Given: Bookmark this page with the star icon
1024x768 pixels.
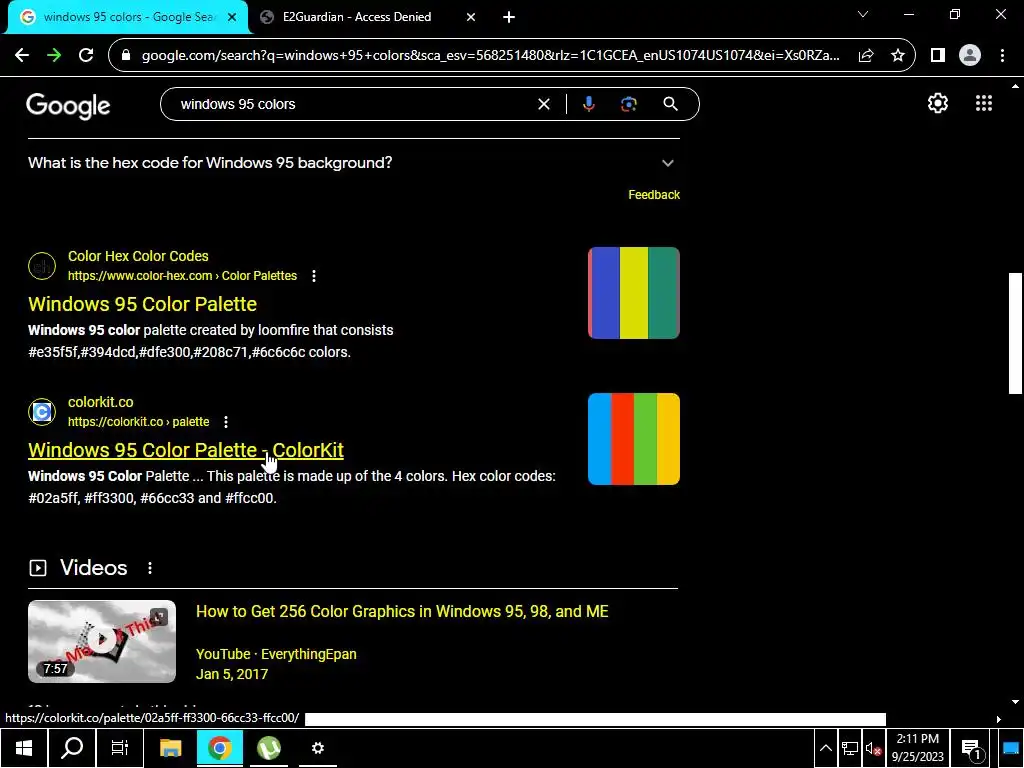Looking at the screenshot, I should pyautogui.click(x=898, y=56).
